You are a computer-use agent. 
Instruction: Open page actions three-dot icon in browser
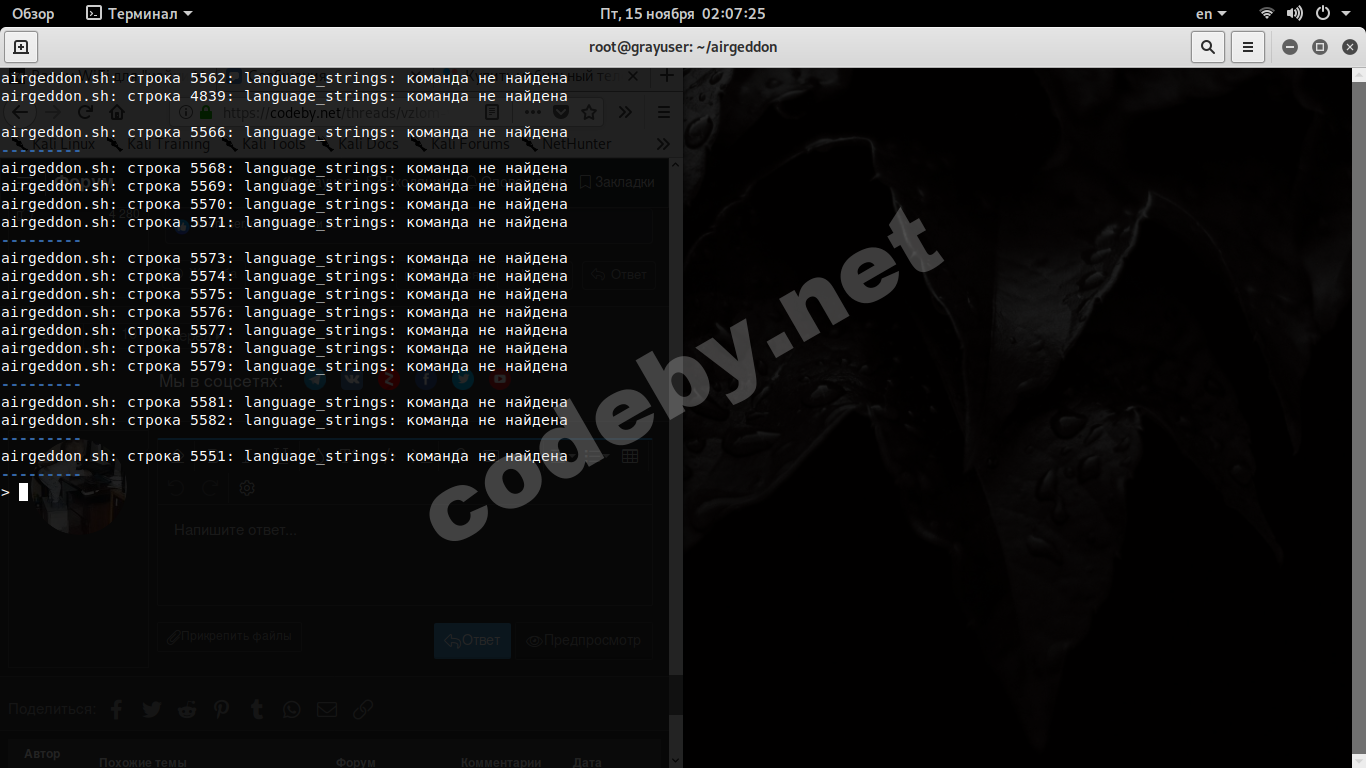[x=532, y=113]
